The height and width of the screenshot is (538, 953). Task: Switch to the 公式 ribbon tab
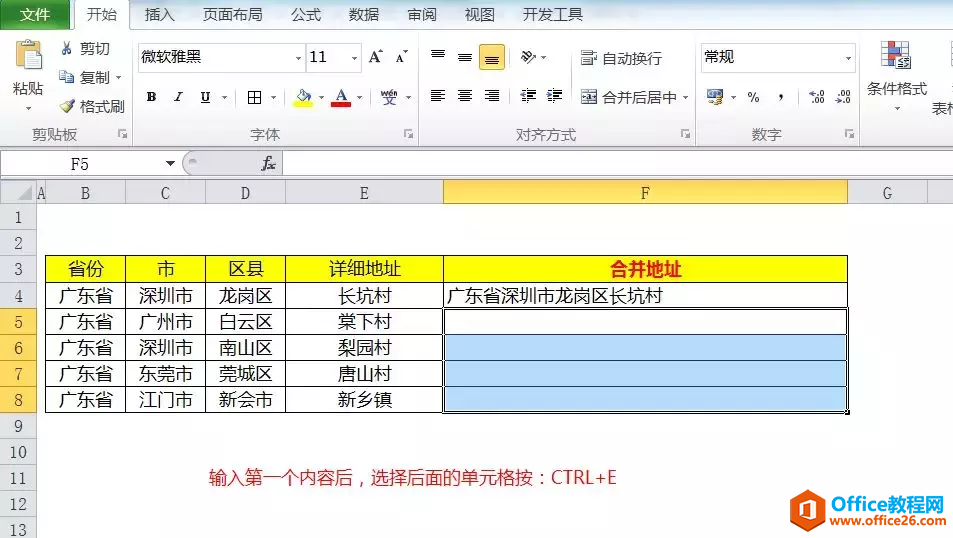point(306,15)
